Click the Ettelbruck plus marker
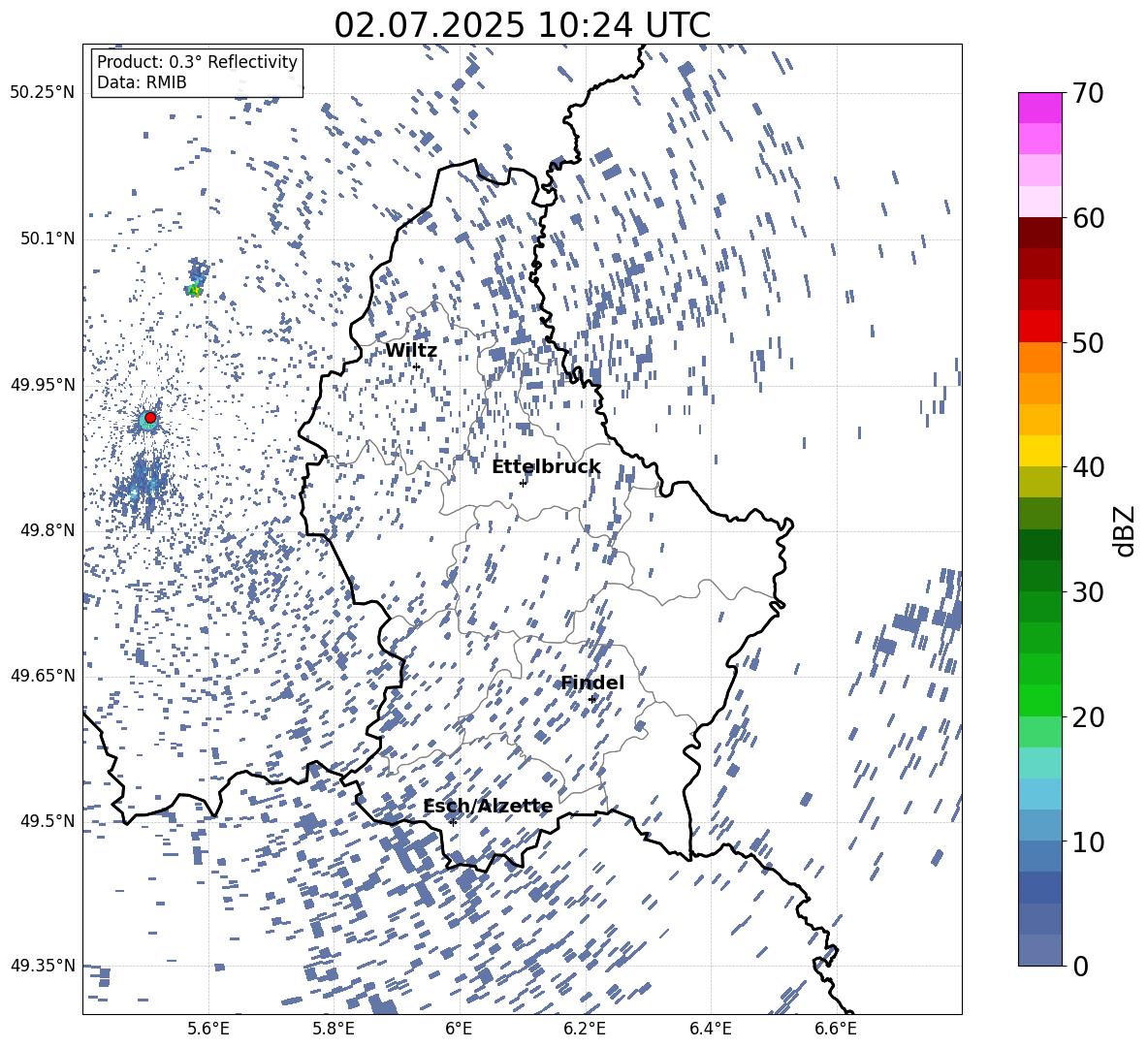The width and height of the screenshot is (1148, 1048). pyautogui.click(x=523, y=483)
